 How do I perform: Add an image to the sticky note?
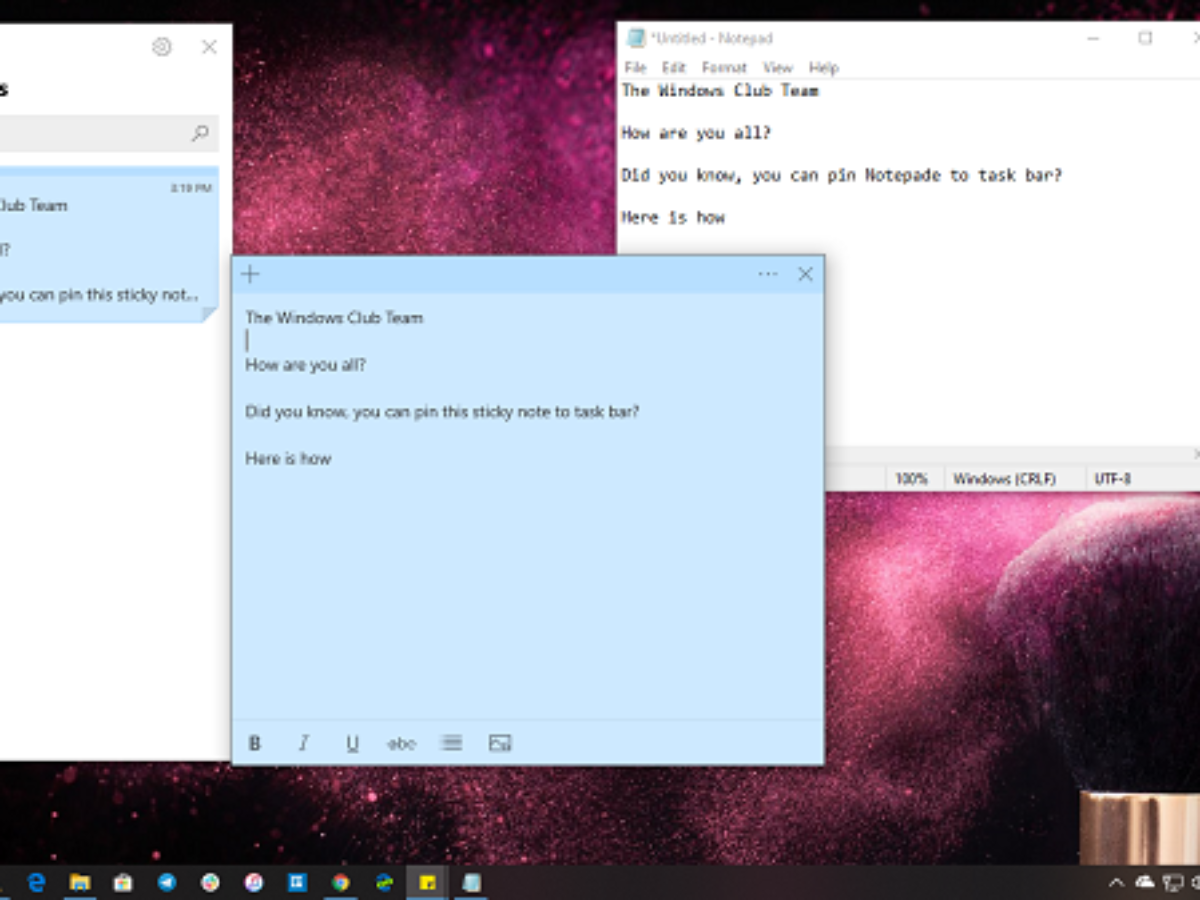click(500, 743)
